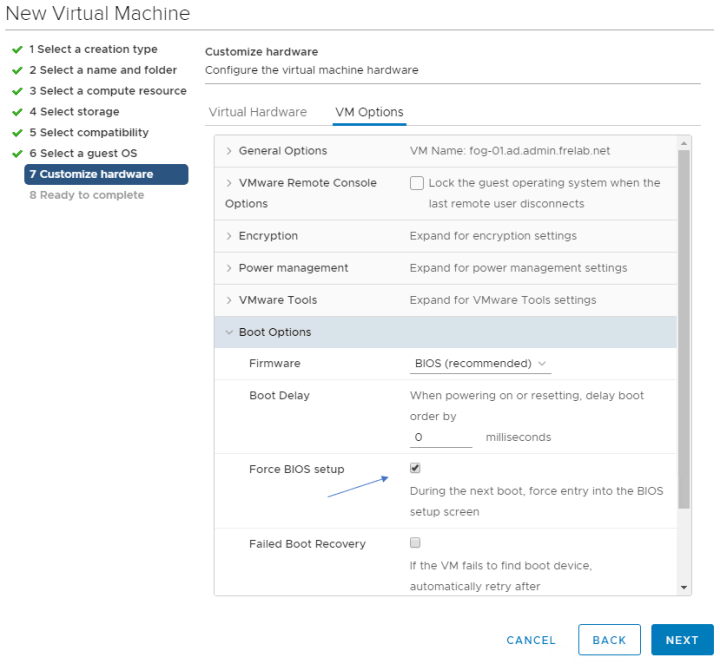
Task: Click the Force BIOS setup label
Action: point(297,469)
